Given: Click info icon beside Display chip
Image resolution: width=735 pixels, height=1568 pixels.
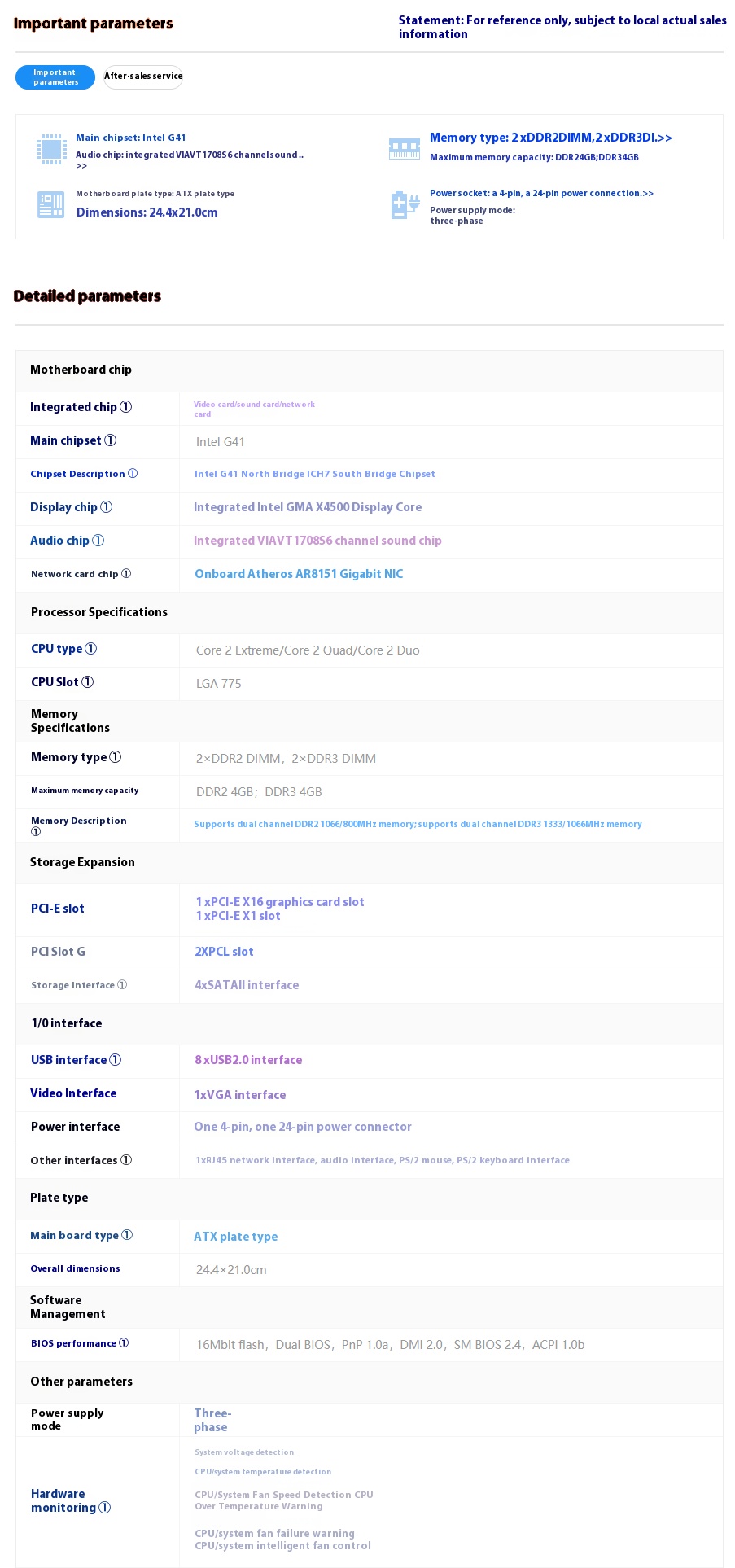Looking at the screenshot, I should click(x=106, y=507).
